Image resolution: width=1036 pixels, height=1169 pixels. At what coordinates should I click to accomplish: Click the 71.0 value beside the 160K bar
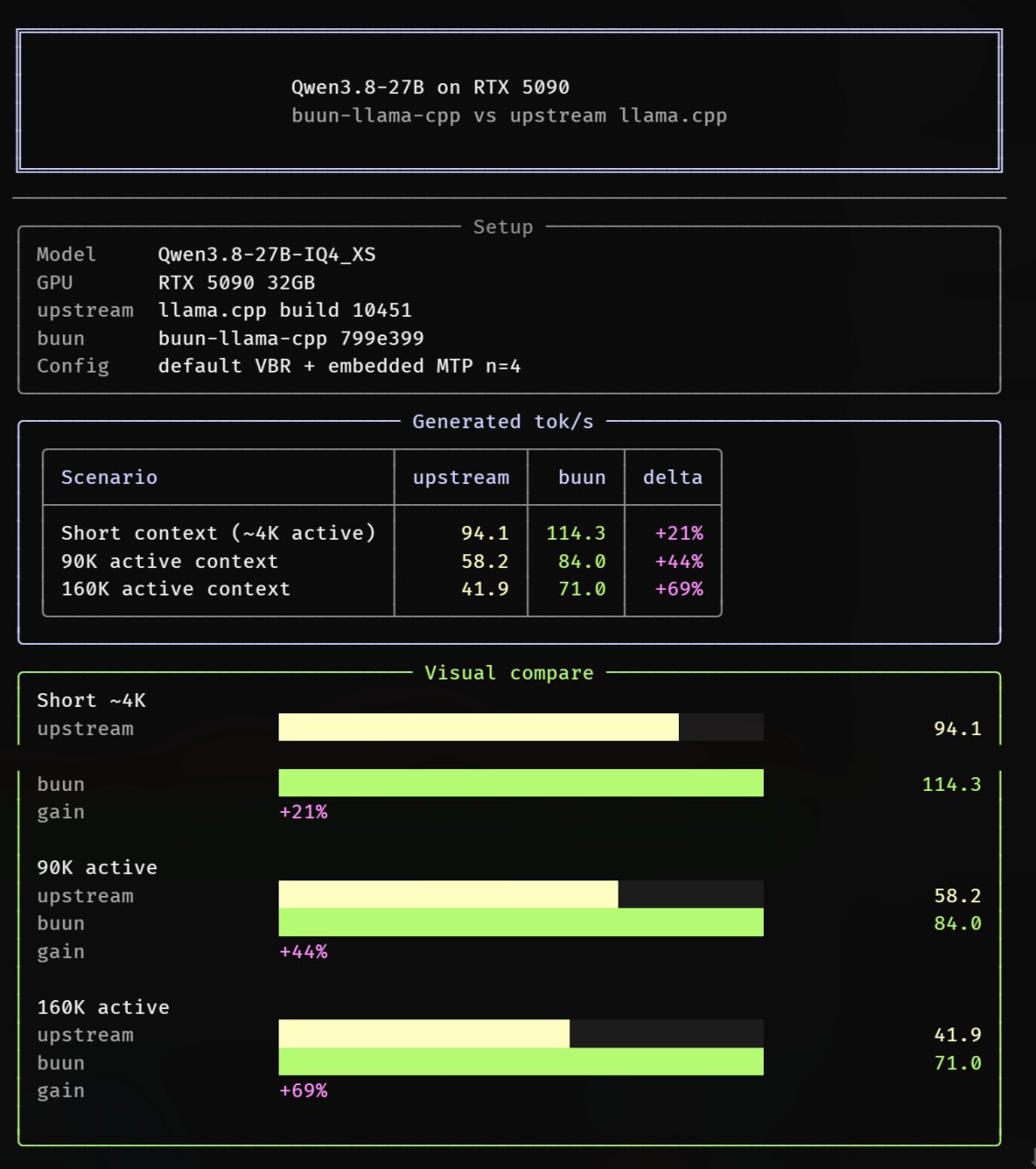coord(957,1063)
